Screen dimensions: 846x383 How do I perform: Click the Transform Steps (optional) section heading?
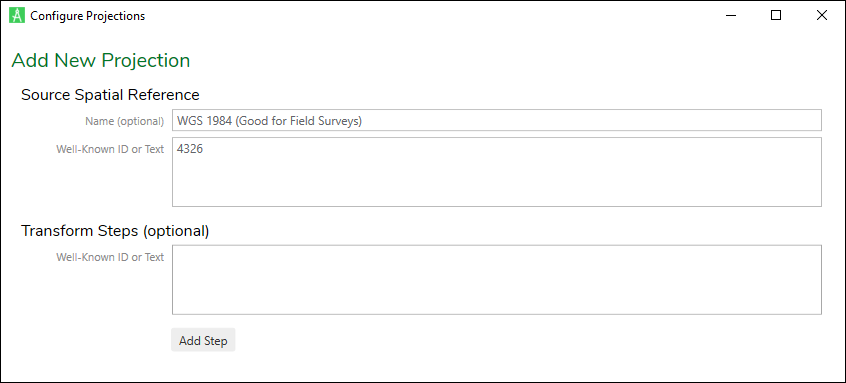pos(115,231)
